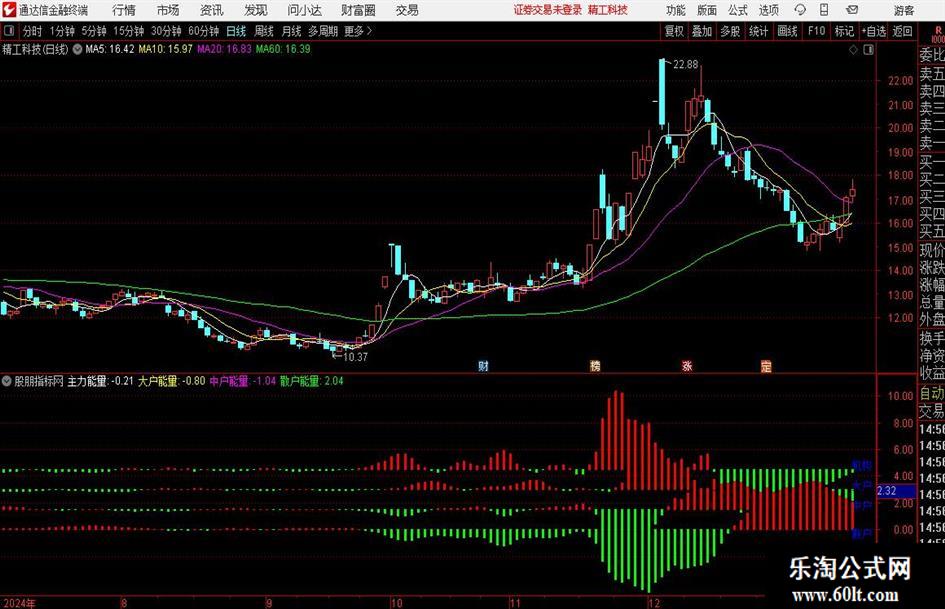The height and width of the screenshot is (609, 945).
Task: Switch to the 5分钟 period
Action: tap(94, 31)
